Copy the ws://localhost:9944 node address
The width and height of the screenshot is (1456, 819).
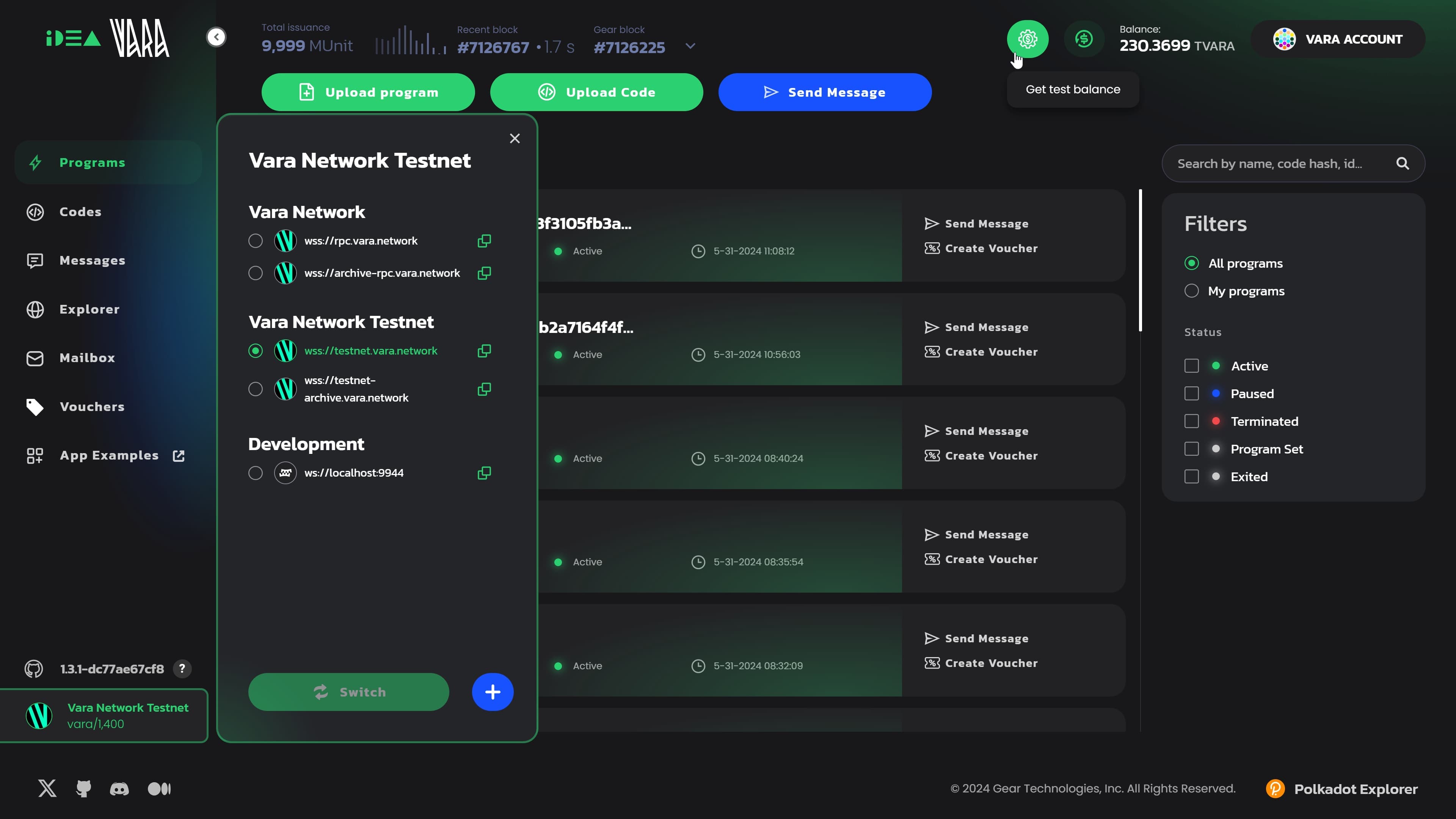484,473
